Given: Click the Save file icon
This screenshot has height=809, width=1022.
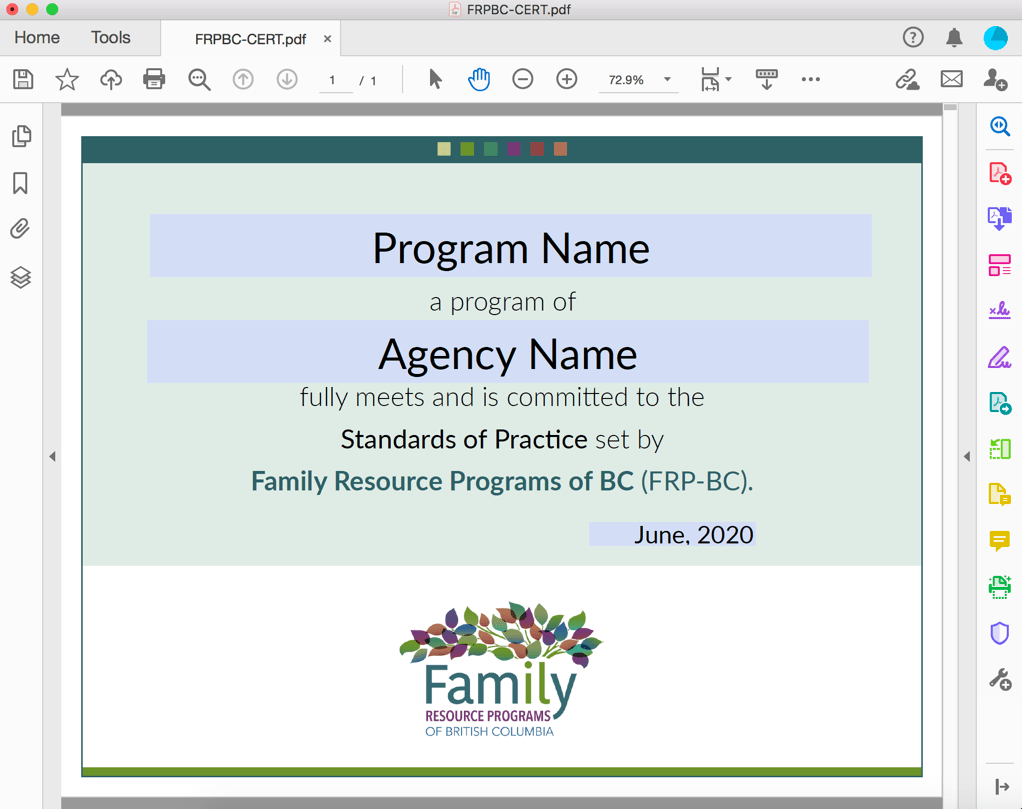Looking at the screenshot, I should [23, 79].
